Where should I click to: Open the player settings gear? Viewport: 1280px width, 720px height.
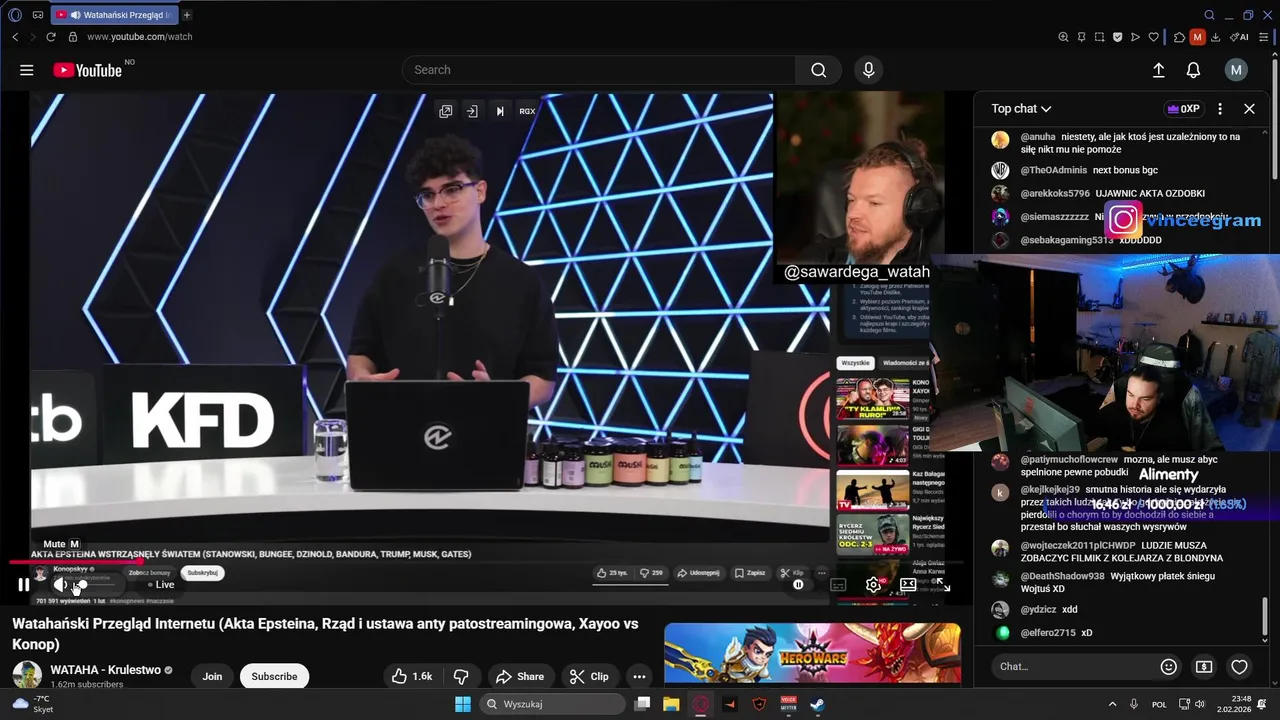coord(873,585)
